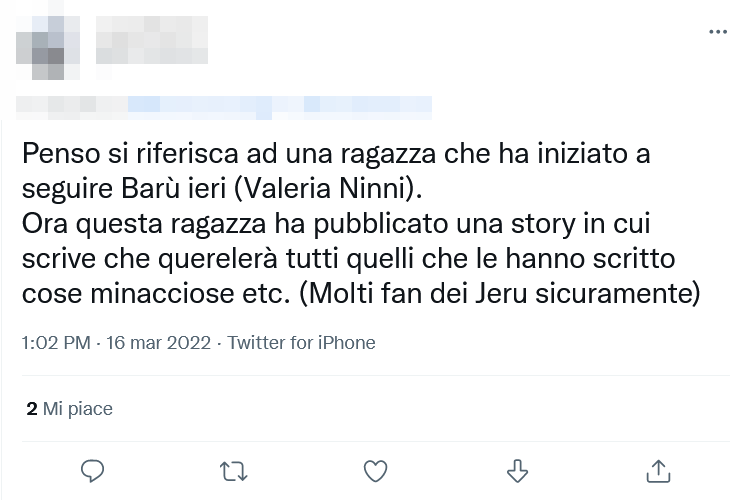748x500 pixels.
Task: Retweet this post using the arrows icon
Action: pyautogui.click(x=234, y=469)
